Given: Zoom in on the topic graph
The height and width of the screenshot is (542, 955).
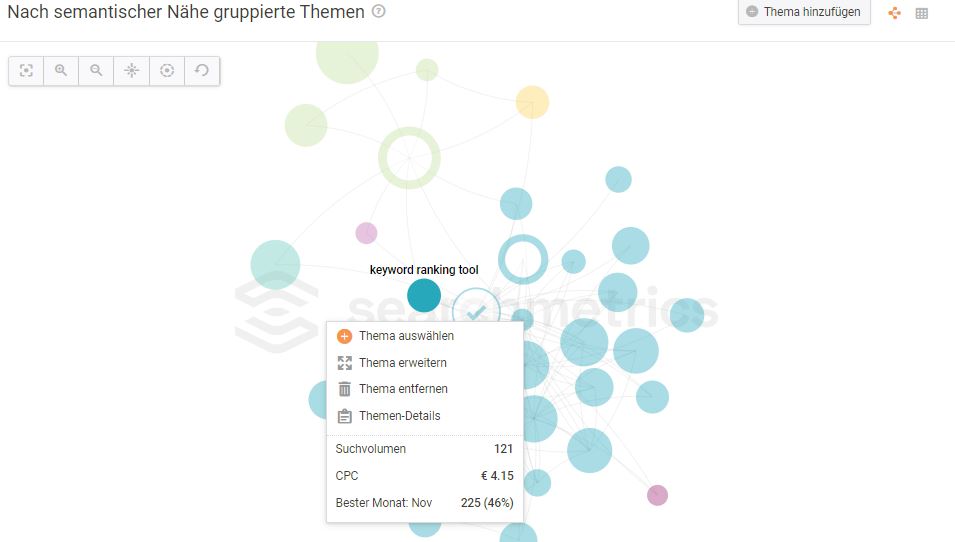Looking at the screenshot, I should [x=61, y=71].
